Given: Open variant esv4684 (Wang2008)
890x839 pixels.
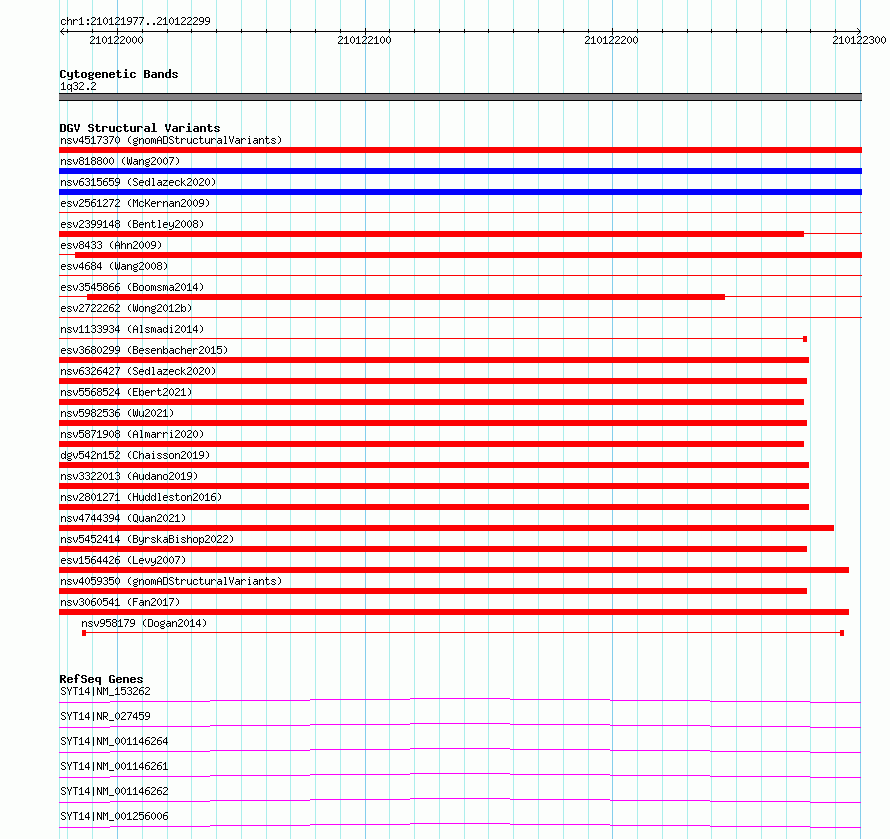Looking at the screenshot, I should click(x=114, y=266).
